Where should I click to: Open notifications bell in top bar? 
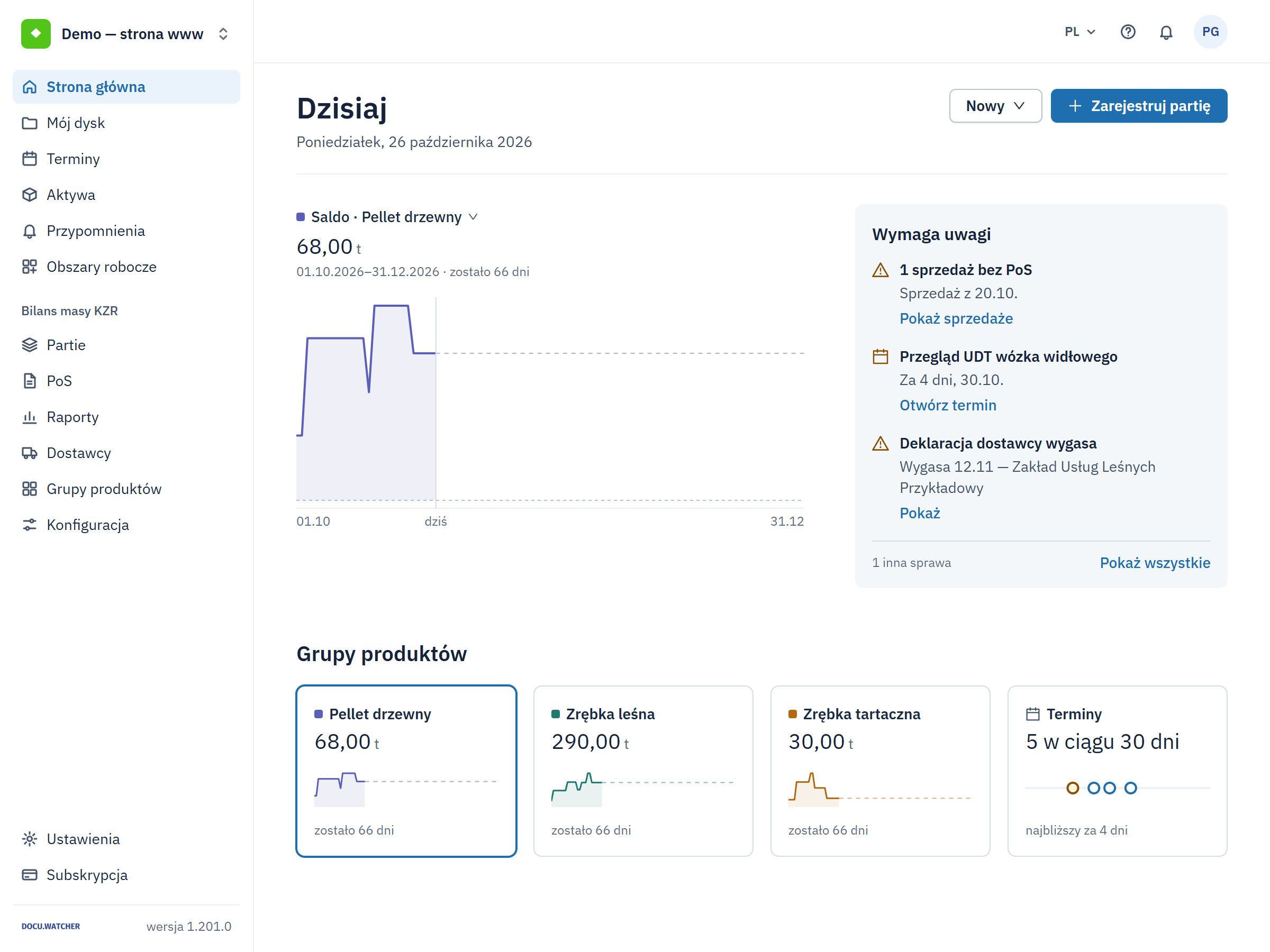click(x=1166, y=32)
